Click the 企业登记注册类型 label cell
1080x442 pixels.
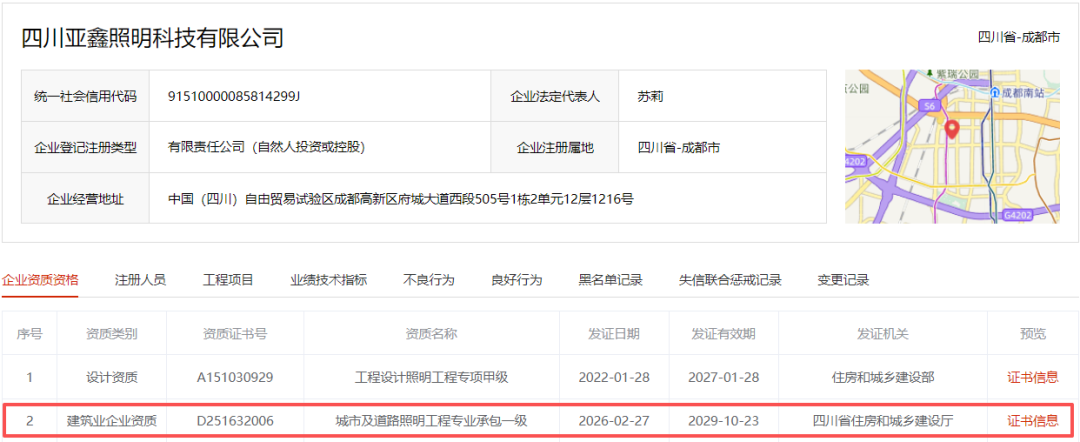pyautogui.click(x=85, y=147)
